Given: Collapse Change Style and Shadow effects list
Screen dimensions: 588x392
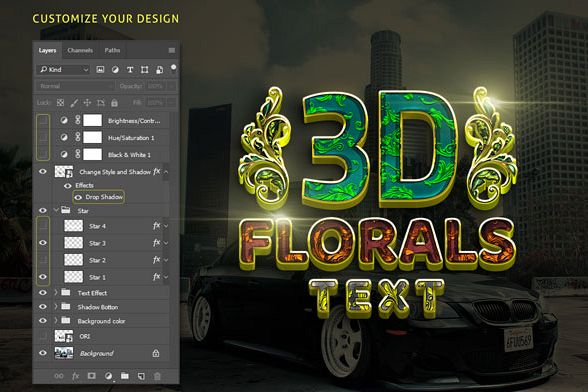Looking at the screenshot, I should (x=166, y=172).
